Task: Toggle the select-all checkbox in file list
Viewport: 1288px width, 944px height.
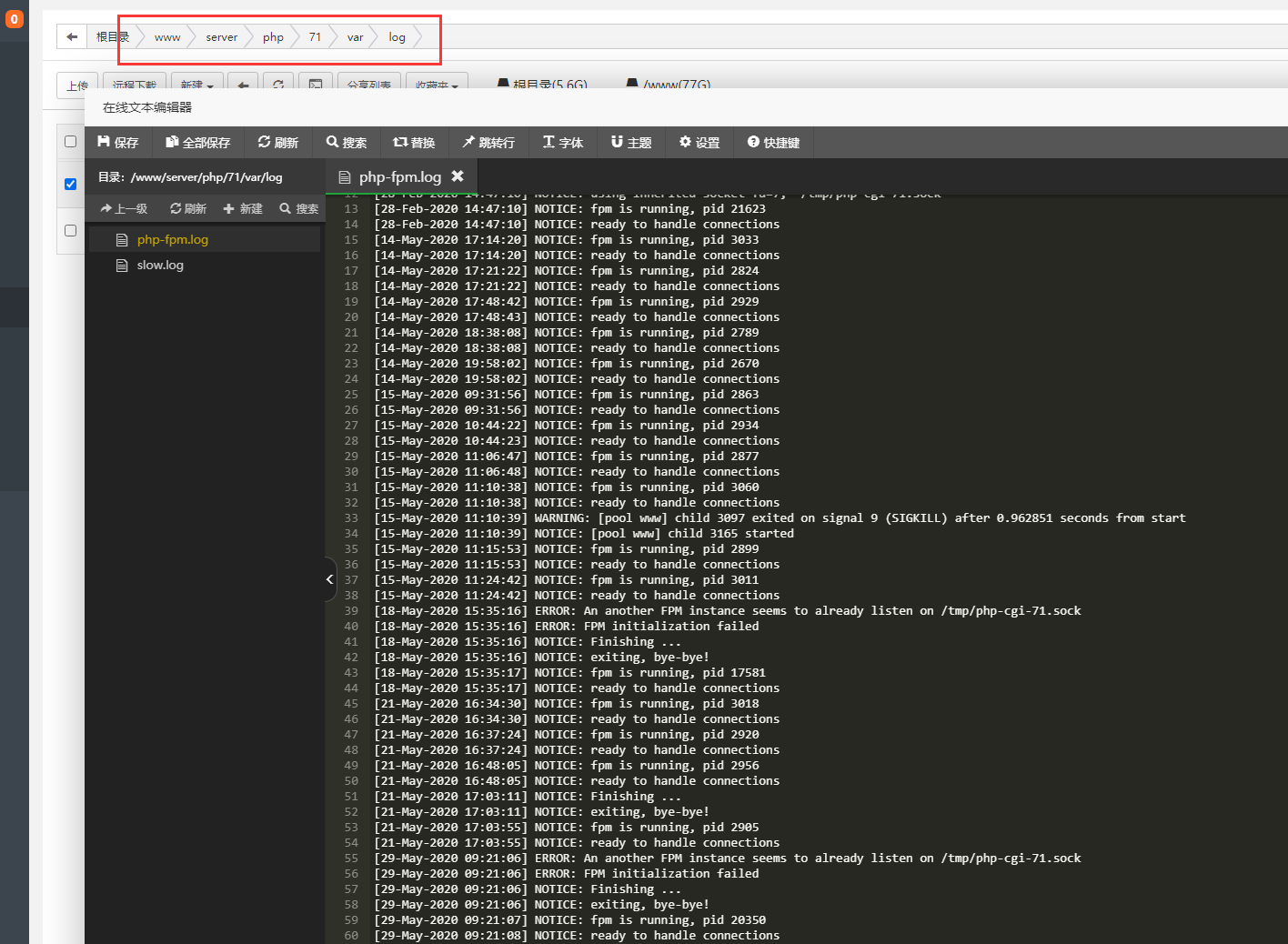Action: 70,141
